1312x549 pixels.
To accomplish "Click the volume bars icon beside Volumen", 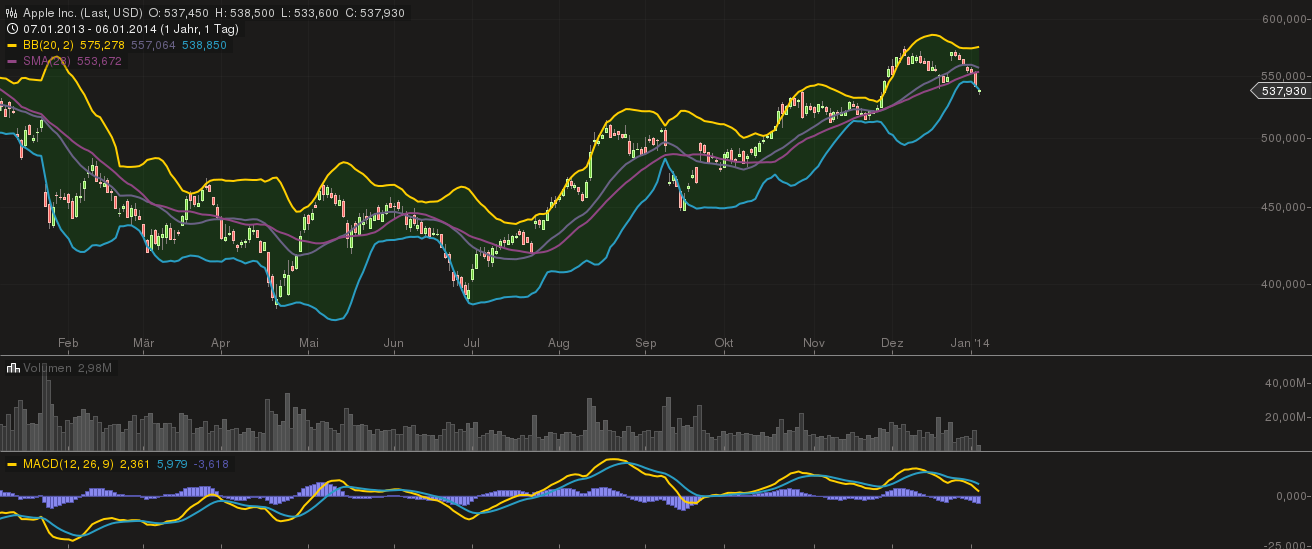I will point(12,368).
